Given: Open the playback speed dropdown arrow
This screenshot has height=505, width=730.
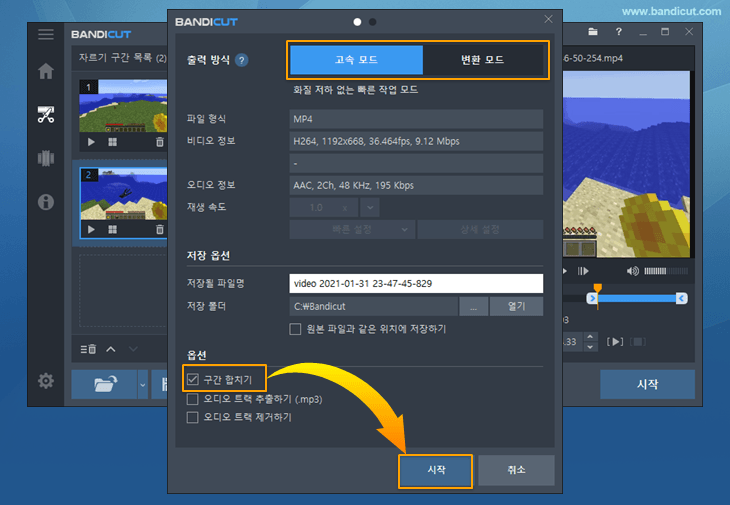Looking at the screenshot, I should tap(370, 207).
